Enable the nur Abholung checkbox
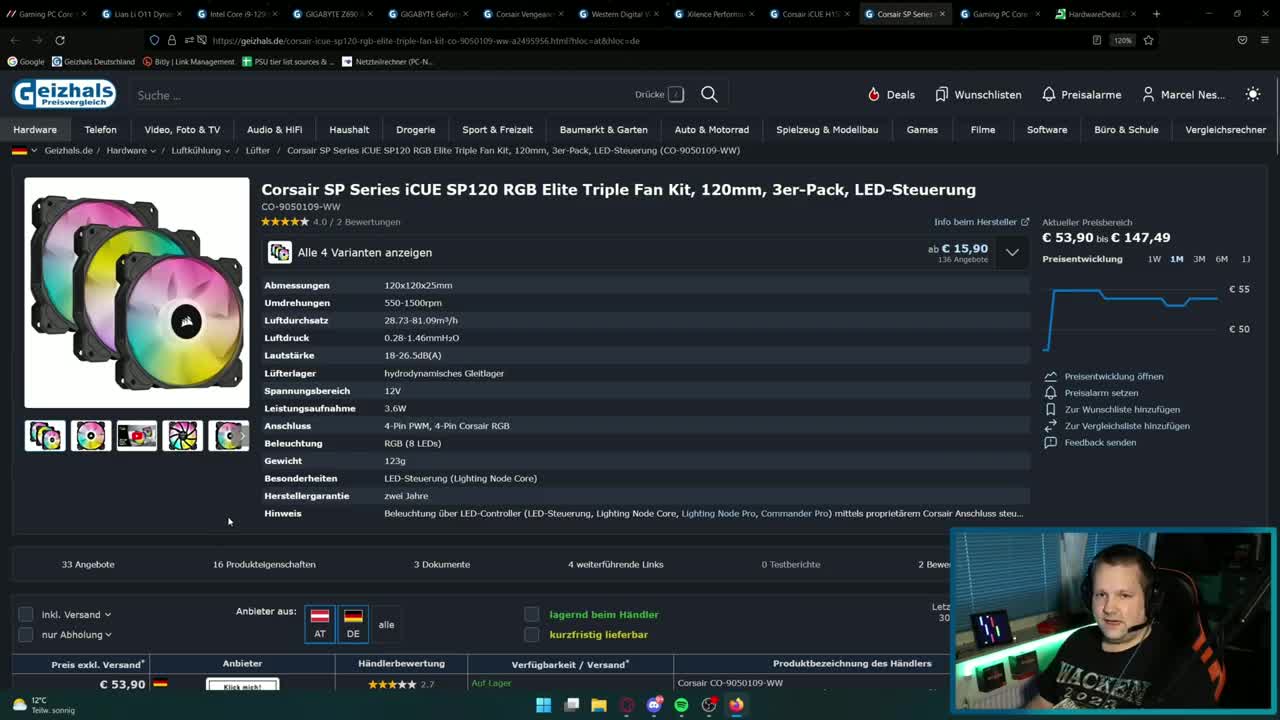Viewport: 1280px width, 720px height. coord(26,634)
